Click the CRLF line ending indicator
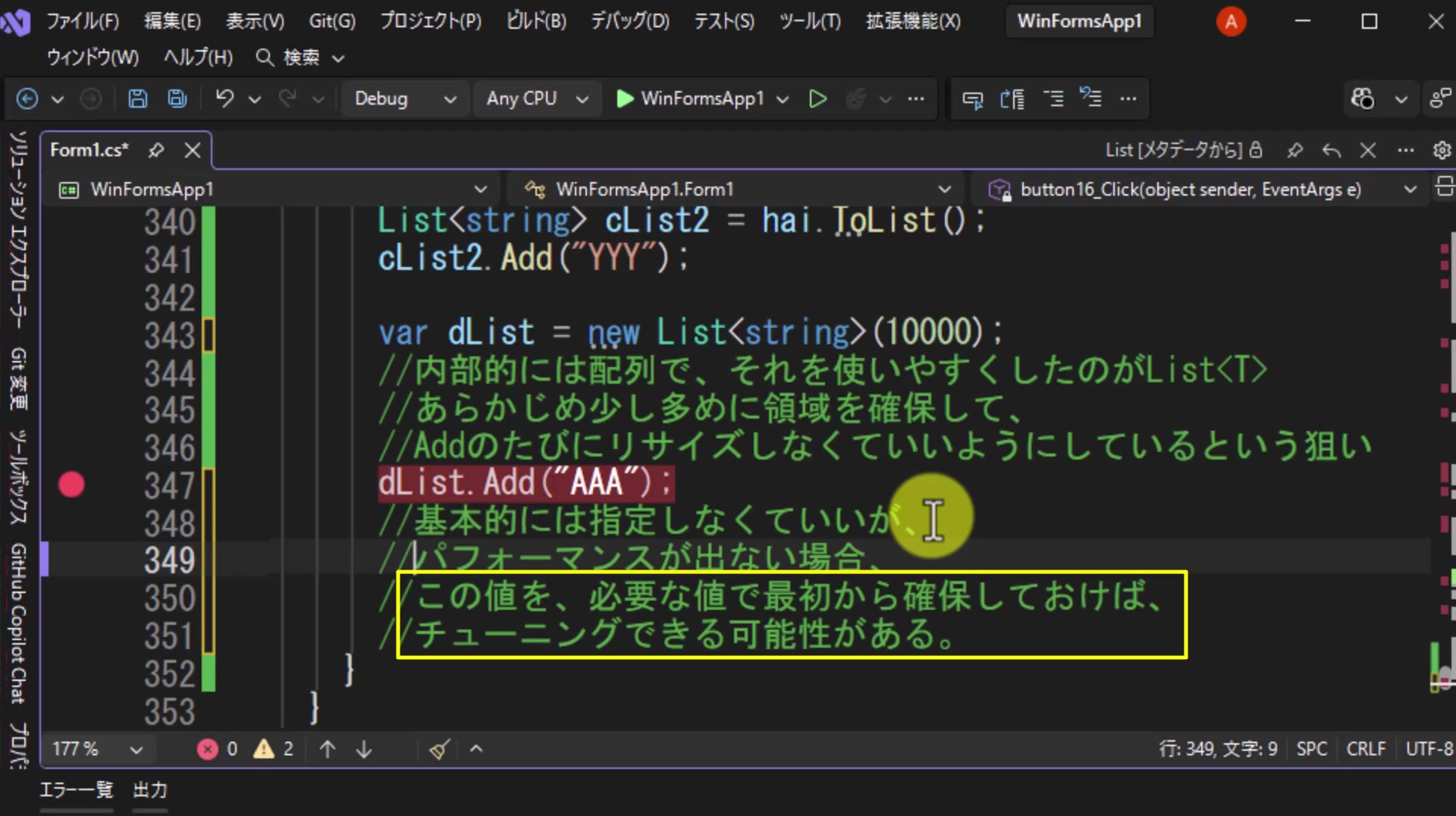This screenshot has width=1456, height=816. [1366, 749]
